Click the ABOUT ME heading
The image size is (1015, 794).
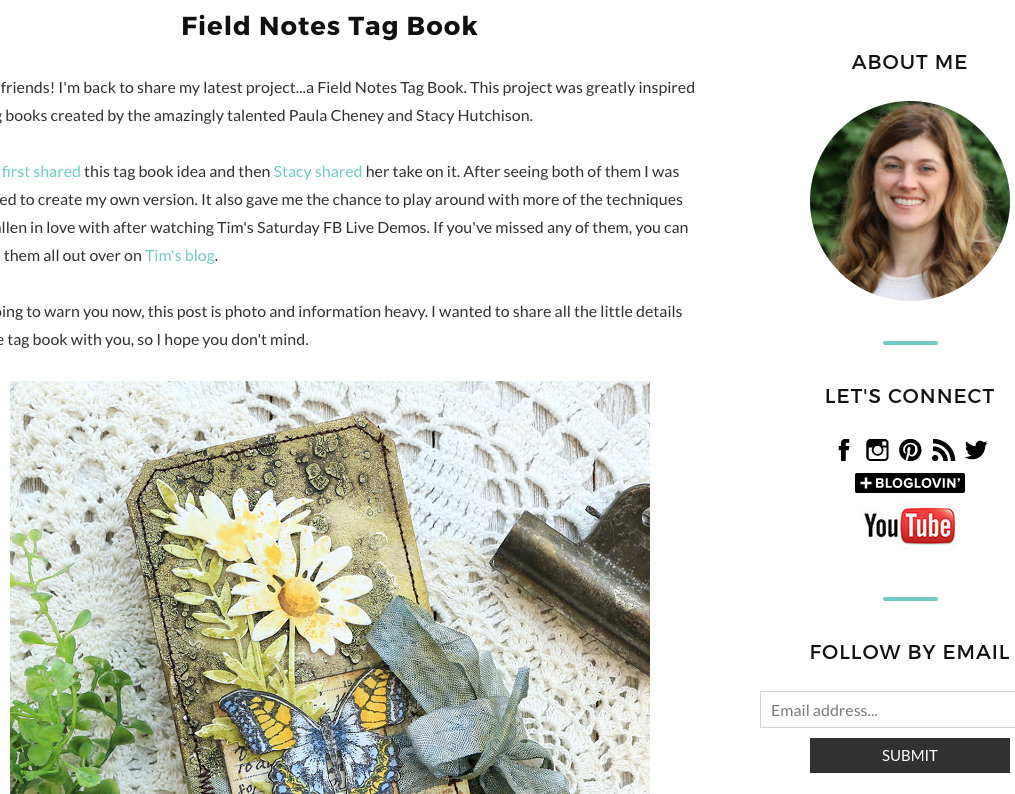tap(909, 62)
